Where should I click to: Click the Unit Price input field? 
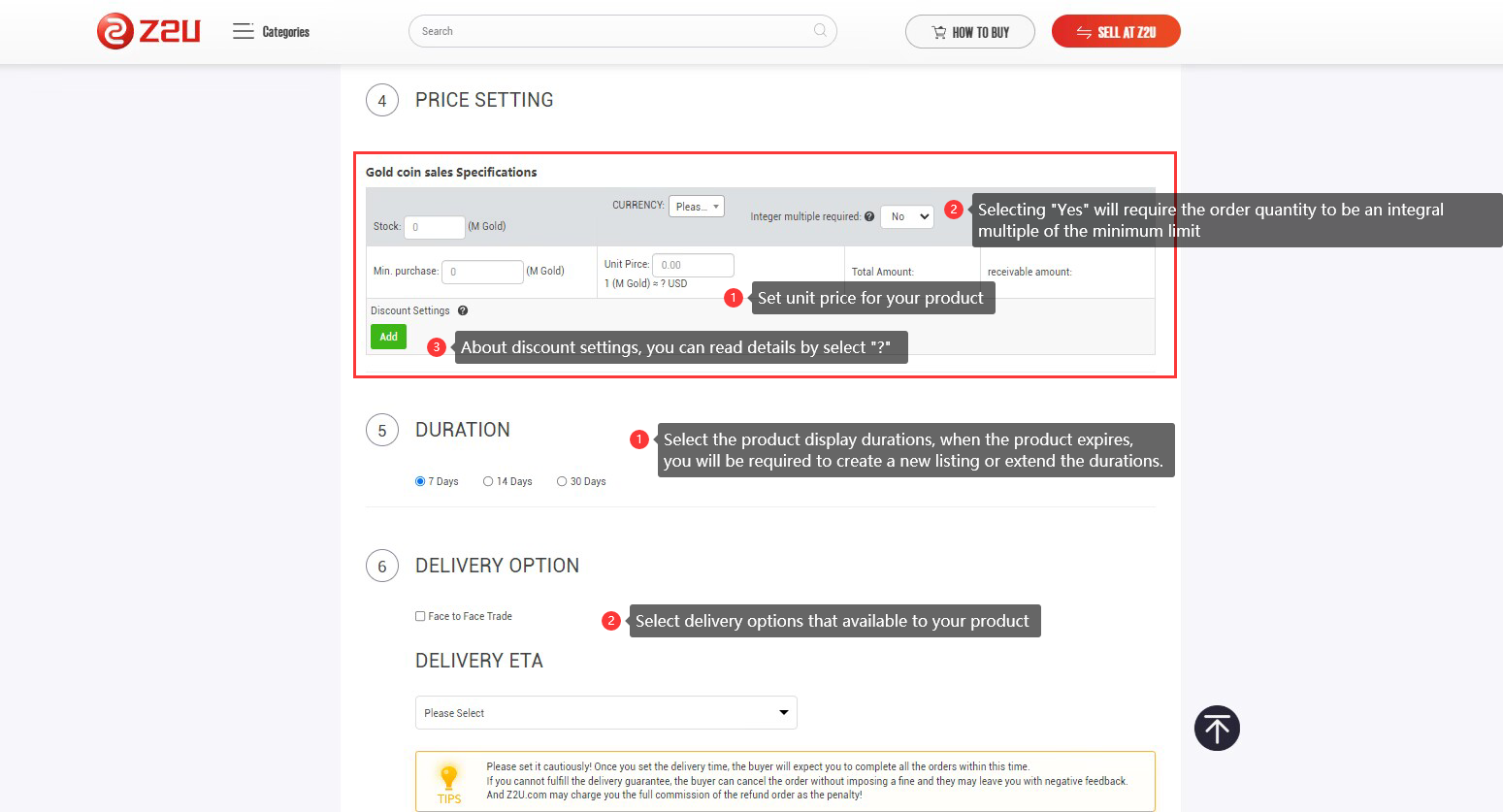tap(692, 264)
